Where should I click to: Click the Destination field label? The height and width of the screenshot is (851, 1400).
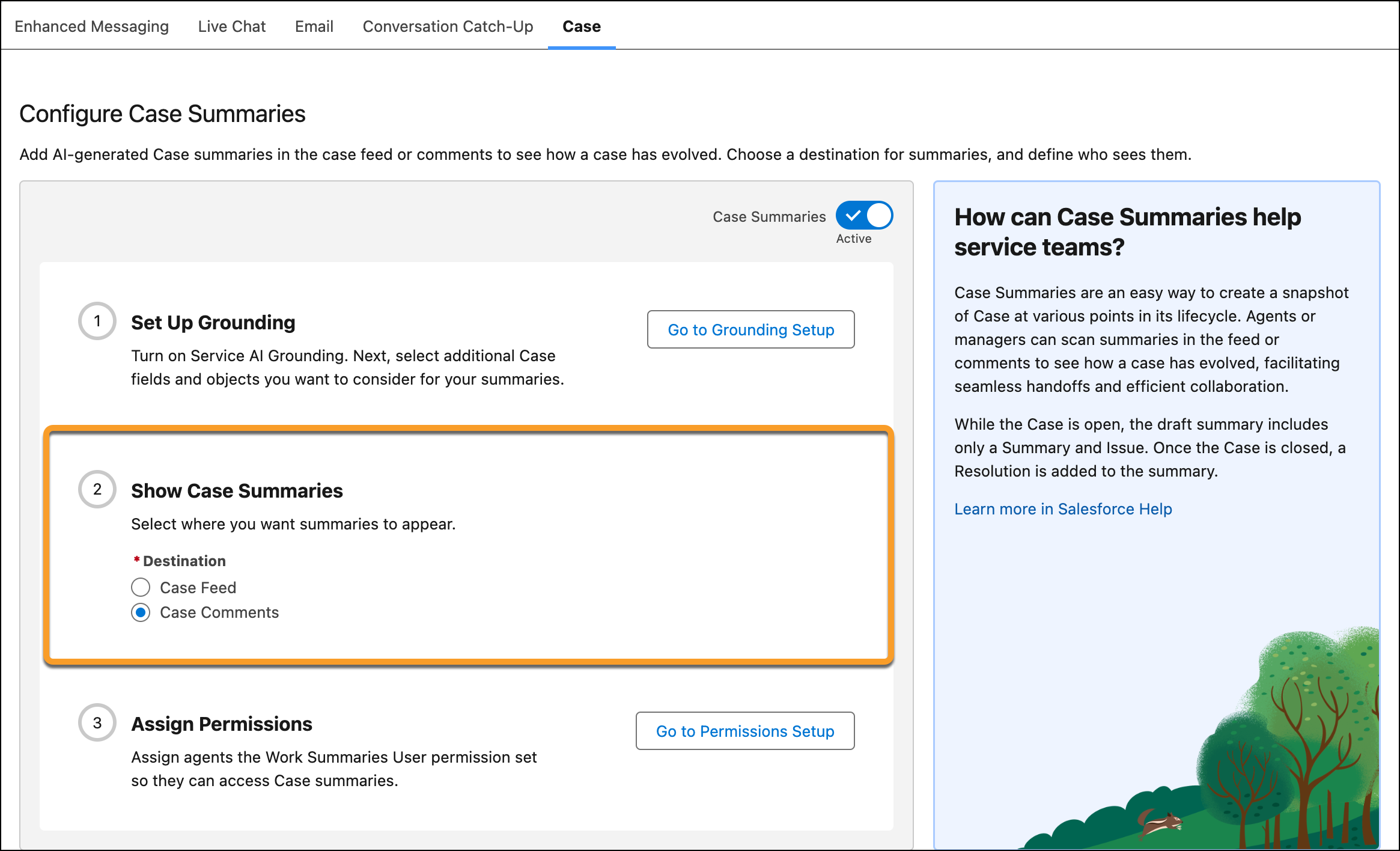pos(184,561)
